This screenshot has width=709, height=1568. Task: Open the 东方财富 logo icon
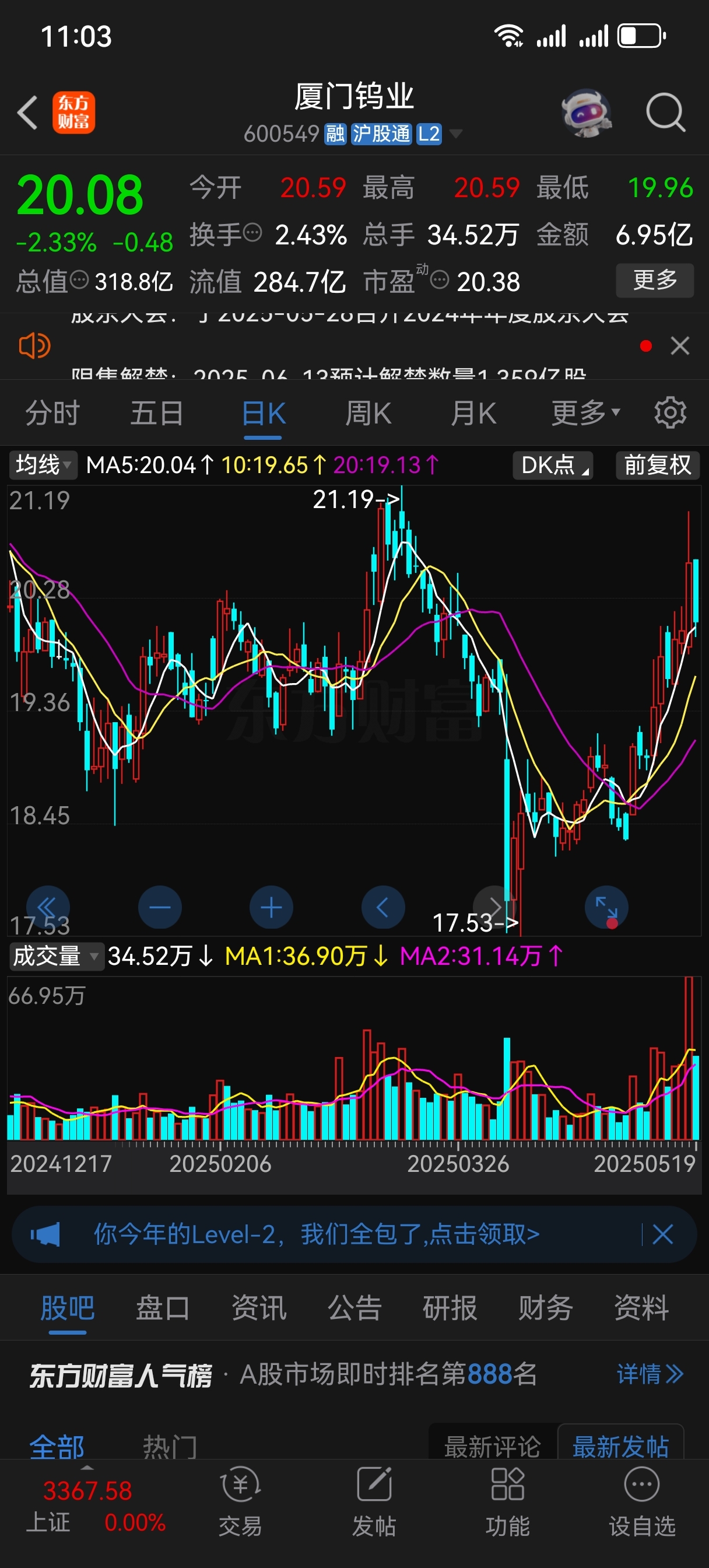73,113
